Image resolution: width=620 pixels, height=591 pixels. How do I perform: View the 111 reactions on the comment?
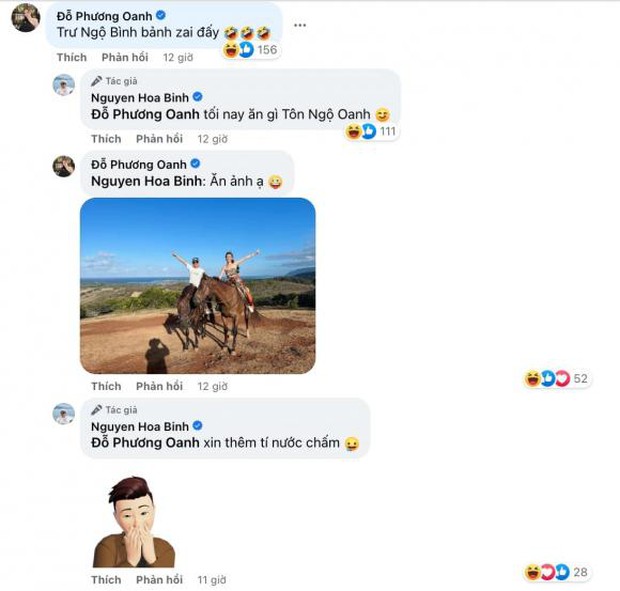pos(372,131)
